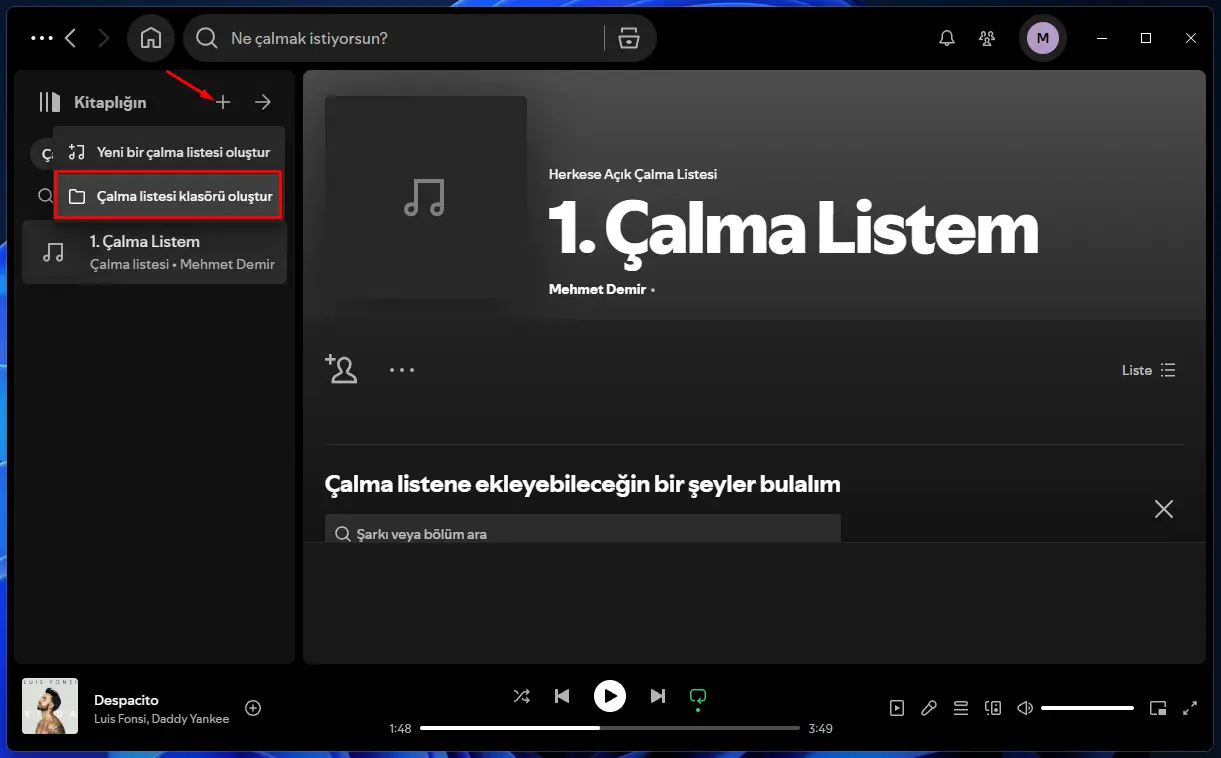The width and height of the screenshot is (1221, 758).
Task: Open the play queue
Action: click(x=960, y=708)
